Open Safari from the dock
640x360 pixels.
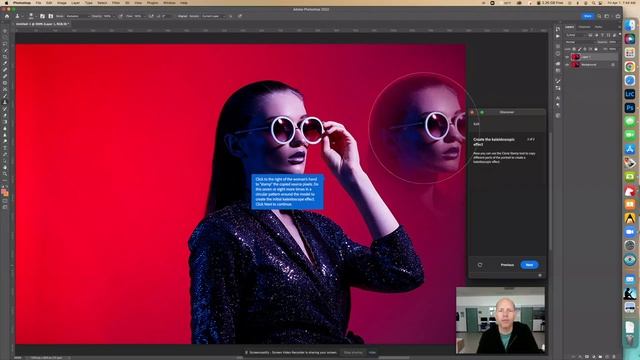(630, 80)
